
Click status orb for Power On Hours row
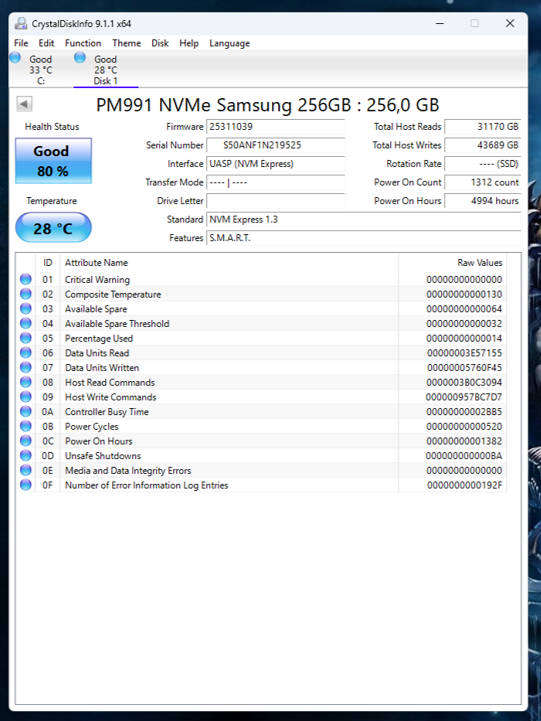(26, 441)
